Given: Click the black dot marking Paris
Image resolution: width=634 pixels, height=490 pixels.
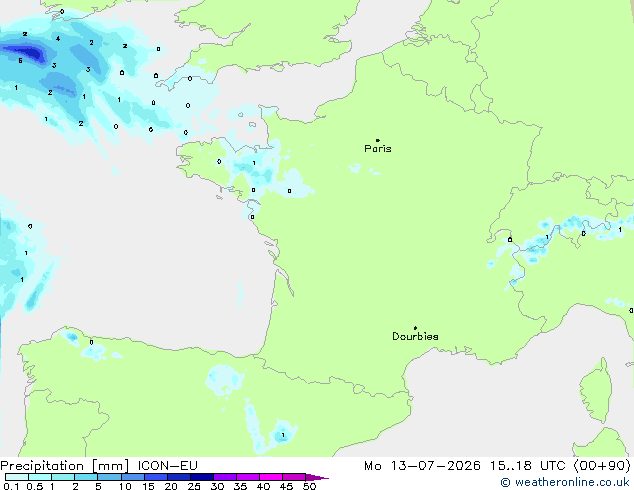Looking at the screenshot, I should [378, 140].
